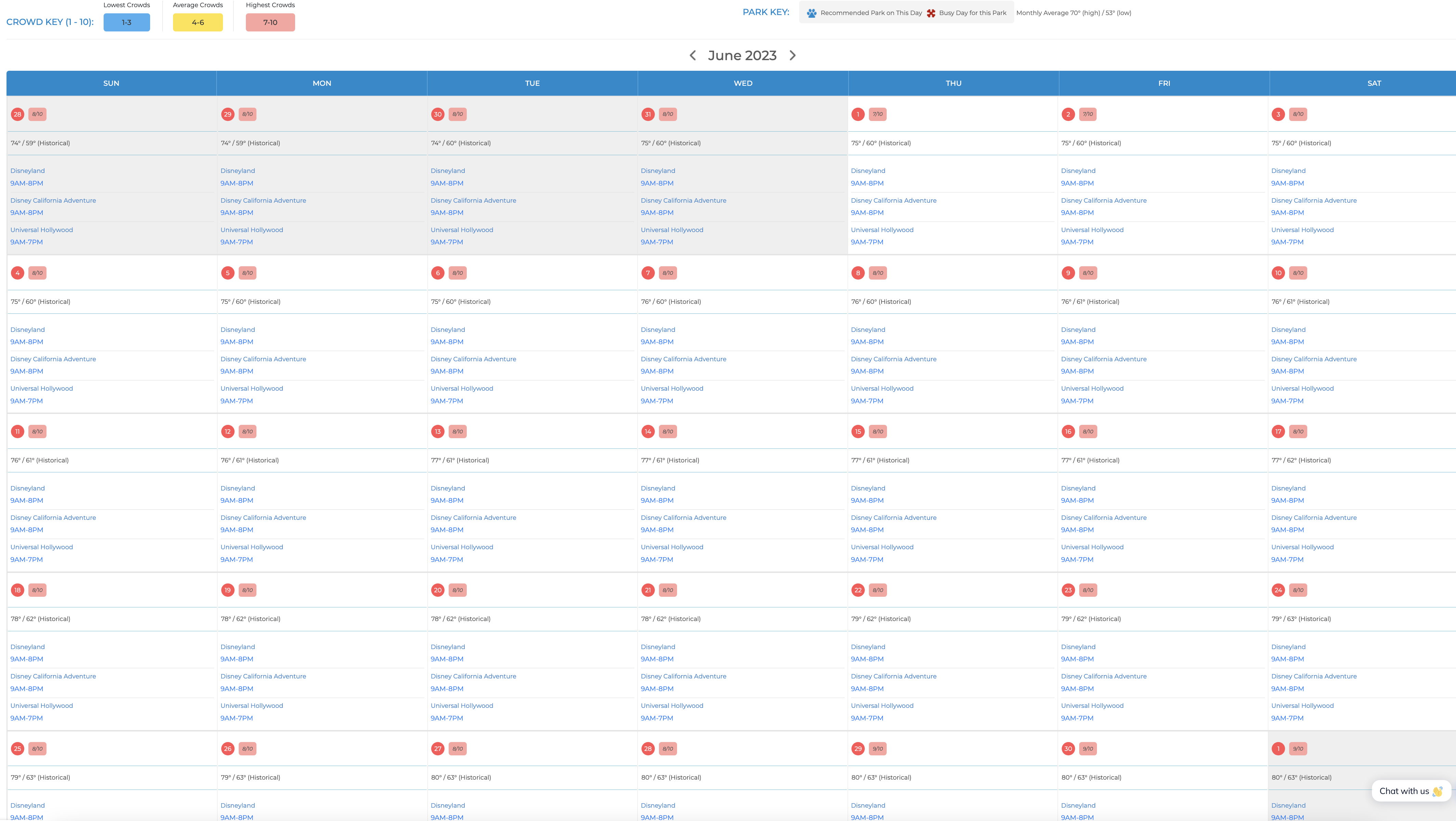Image resolution: width=1456 pixels, height=821 pixels.
Task: Open Universal Hollywood link on Friday June 23
Action: (x=1092, y=706)
